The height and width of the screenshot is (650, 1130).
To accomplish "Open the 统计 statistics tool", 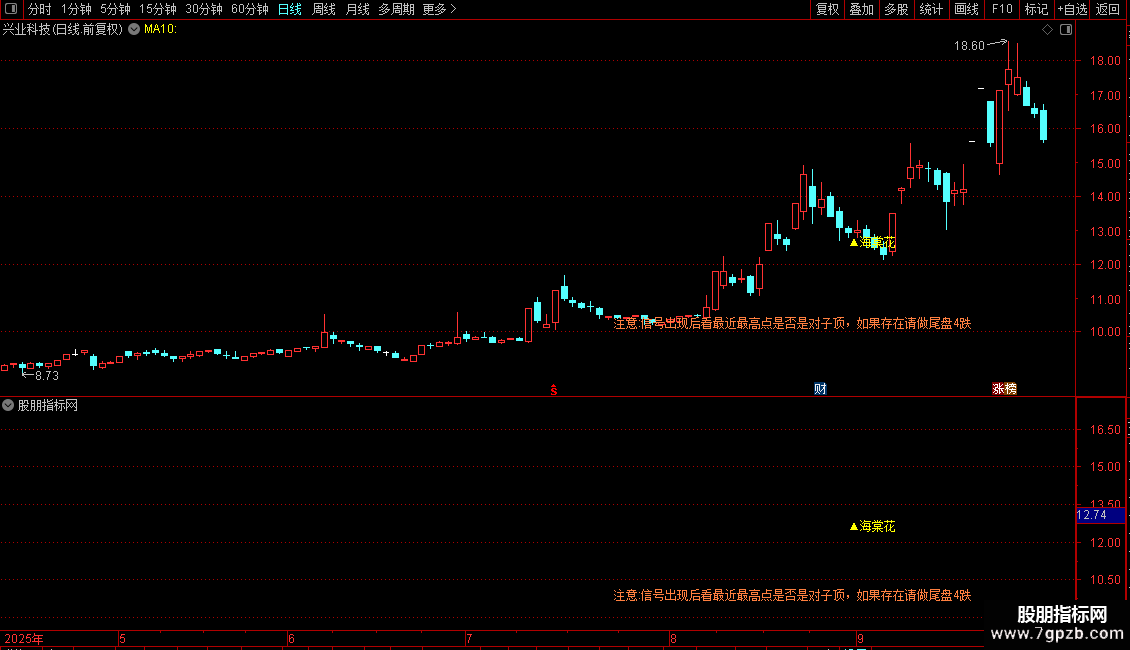I will (x=931, y=9).
